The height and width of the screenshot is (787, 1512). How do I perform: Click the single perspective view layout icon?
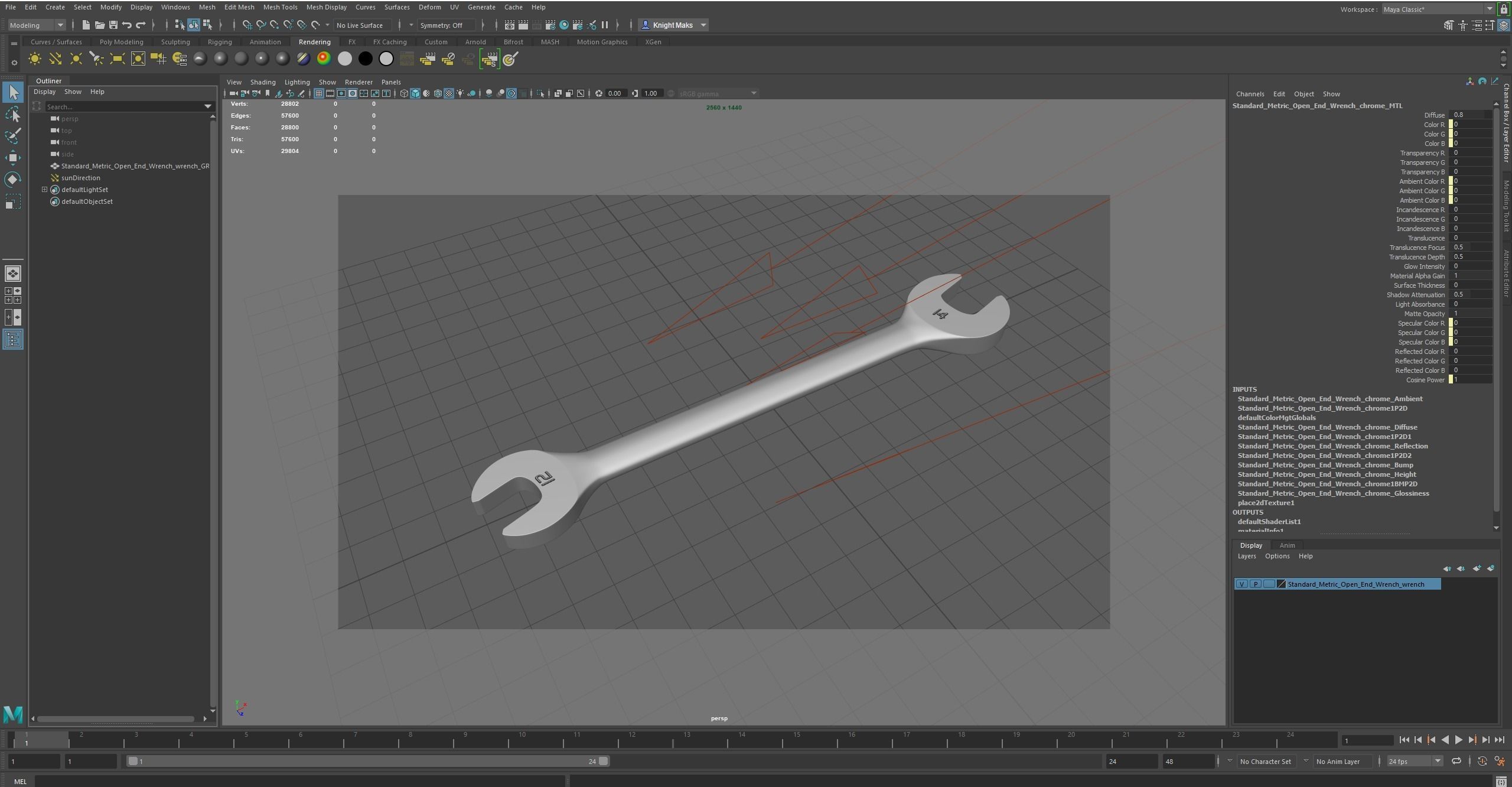coord(13,274)
